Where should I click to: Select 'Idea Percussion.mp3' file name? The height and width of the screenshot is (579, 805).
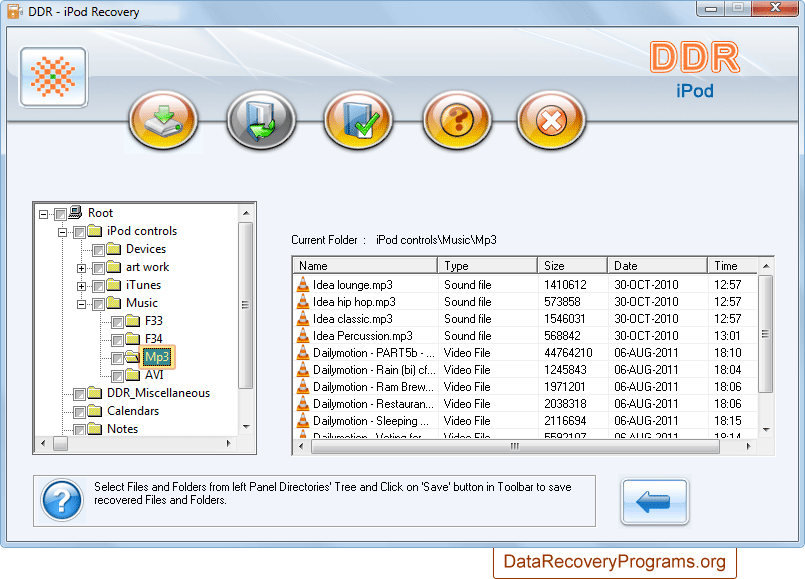tap(362, 336)
